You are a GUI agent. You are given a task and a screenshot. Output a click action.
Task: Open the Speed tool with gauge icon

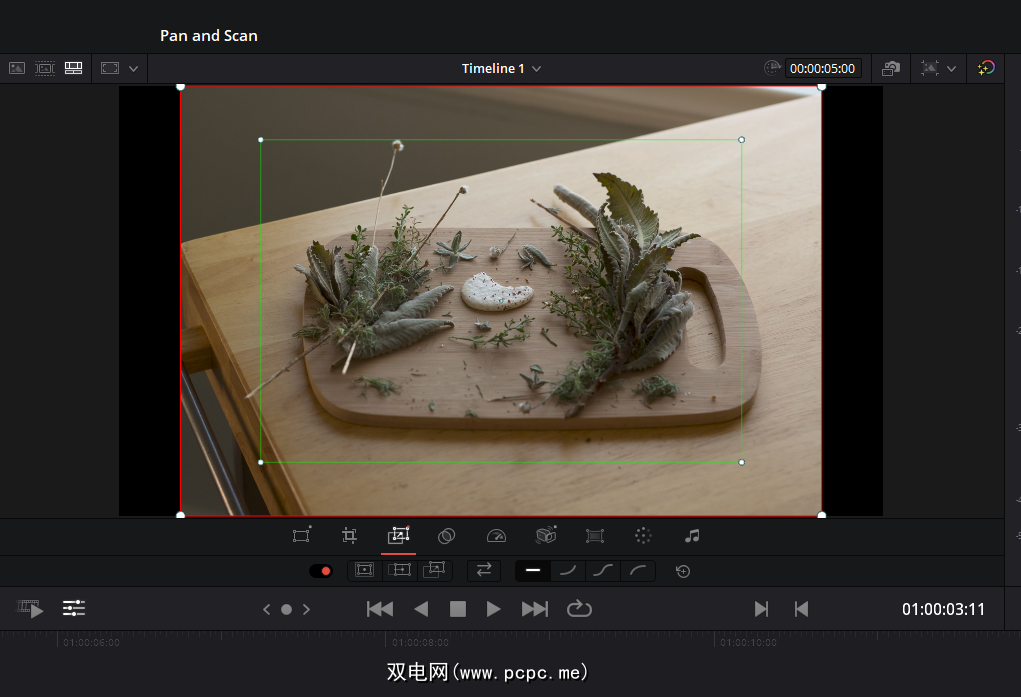click(497, 536)
